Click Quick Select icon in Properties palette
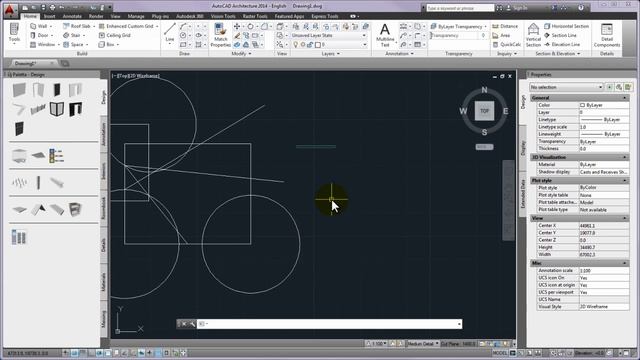 tap(628, 87)
